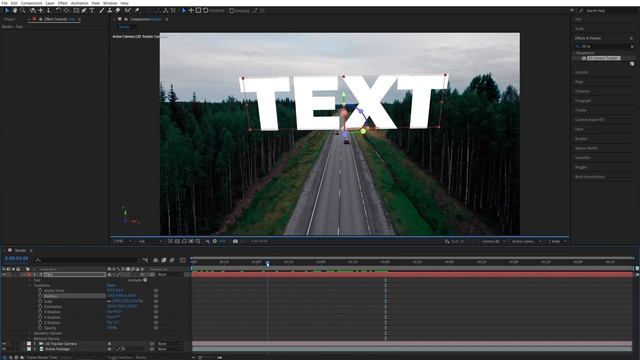The width and height of the screenshot is (640, 360).
Task: Toggle stopwatch for X Rotation property
Action: [40, 312]
